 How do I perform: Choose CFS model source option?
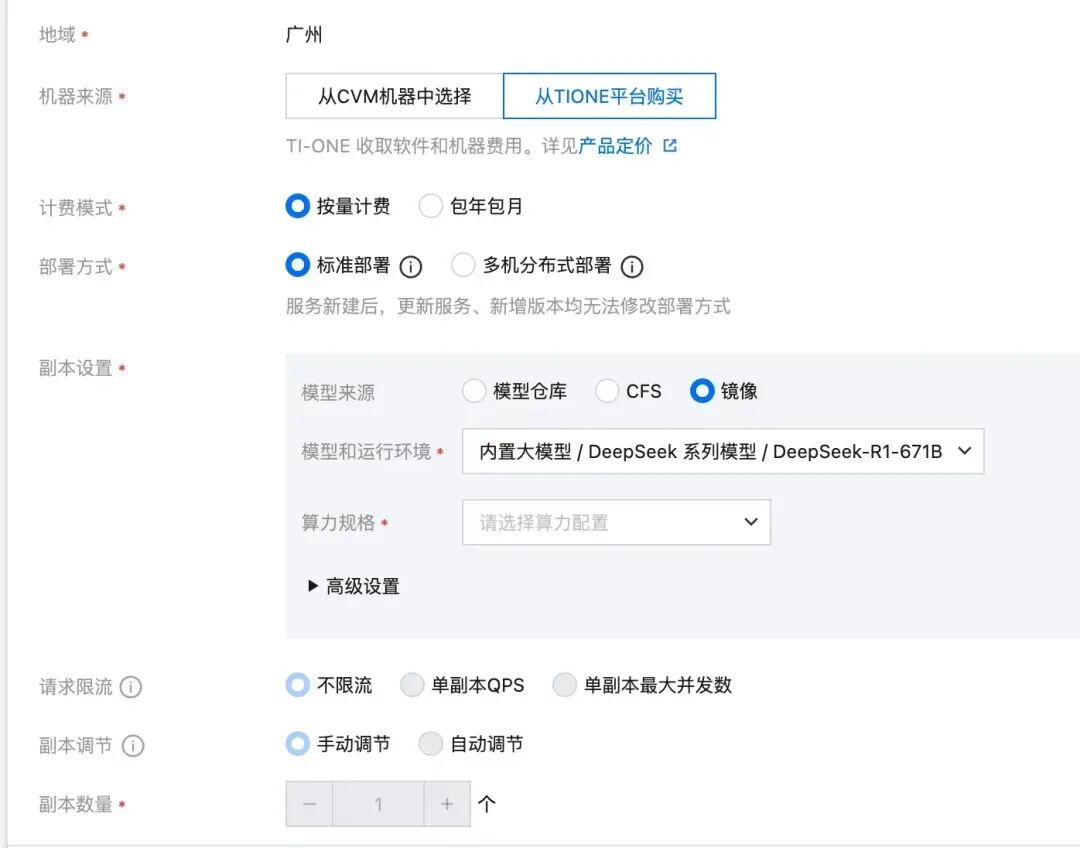[607, 391]
